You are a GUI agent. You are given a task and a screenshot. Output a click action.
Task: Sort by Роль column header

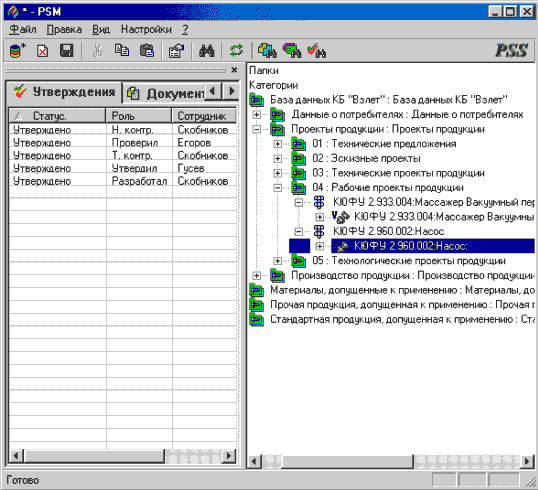pyautogui.click(x=139, y=116)
